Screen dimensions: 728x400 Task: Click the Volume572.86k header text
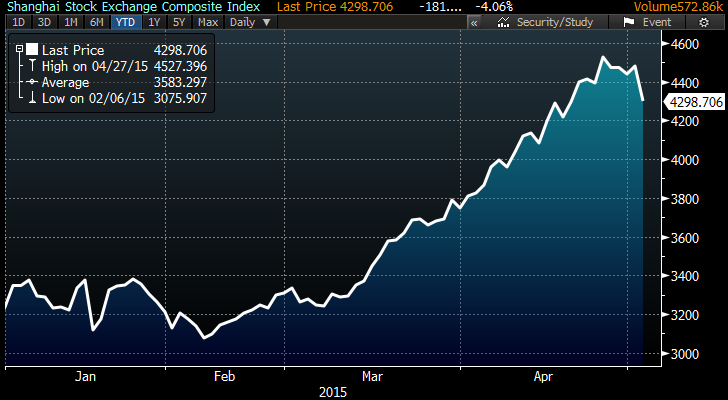[680, 7]
